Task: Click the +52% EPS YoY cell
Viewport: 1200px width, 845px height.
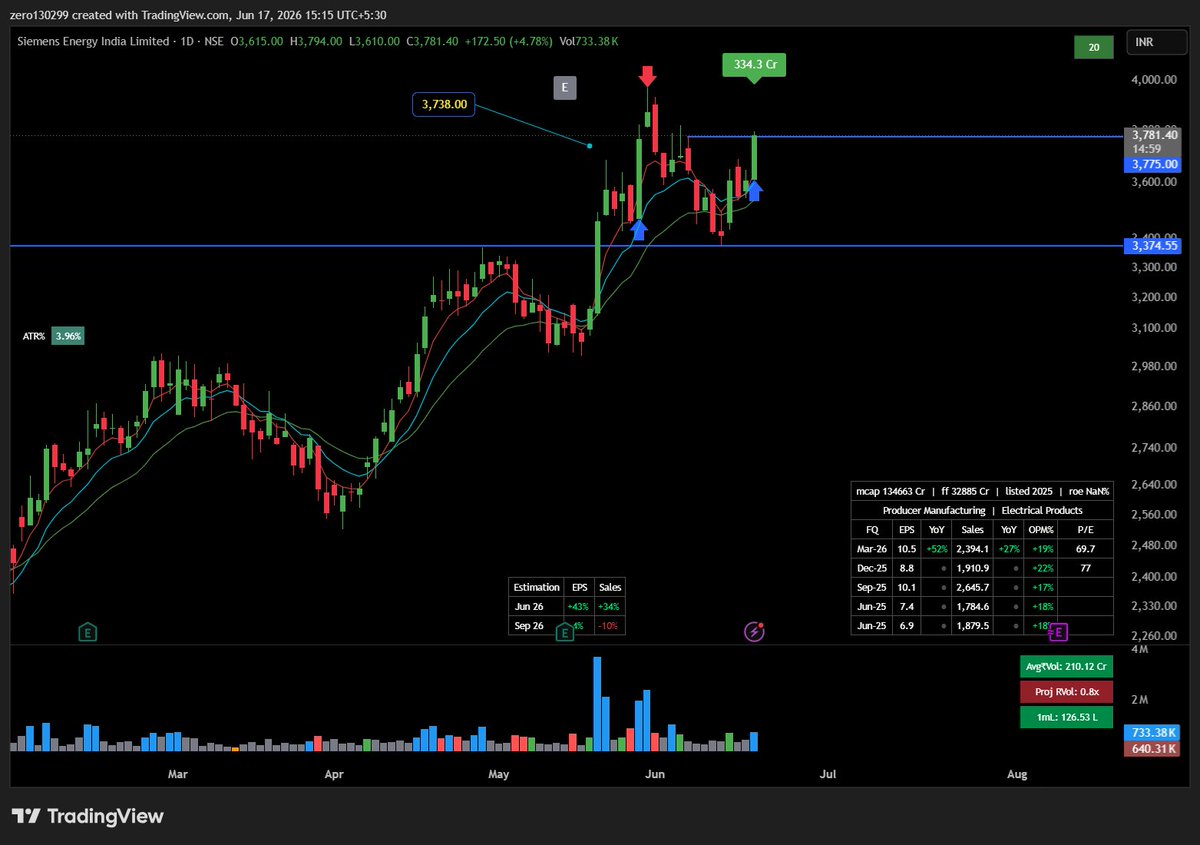Action: pyautogui.click(x=936, y=549)
